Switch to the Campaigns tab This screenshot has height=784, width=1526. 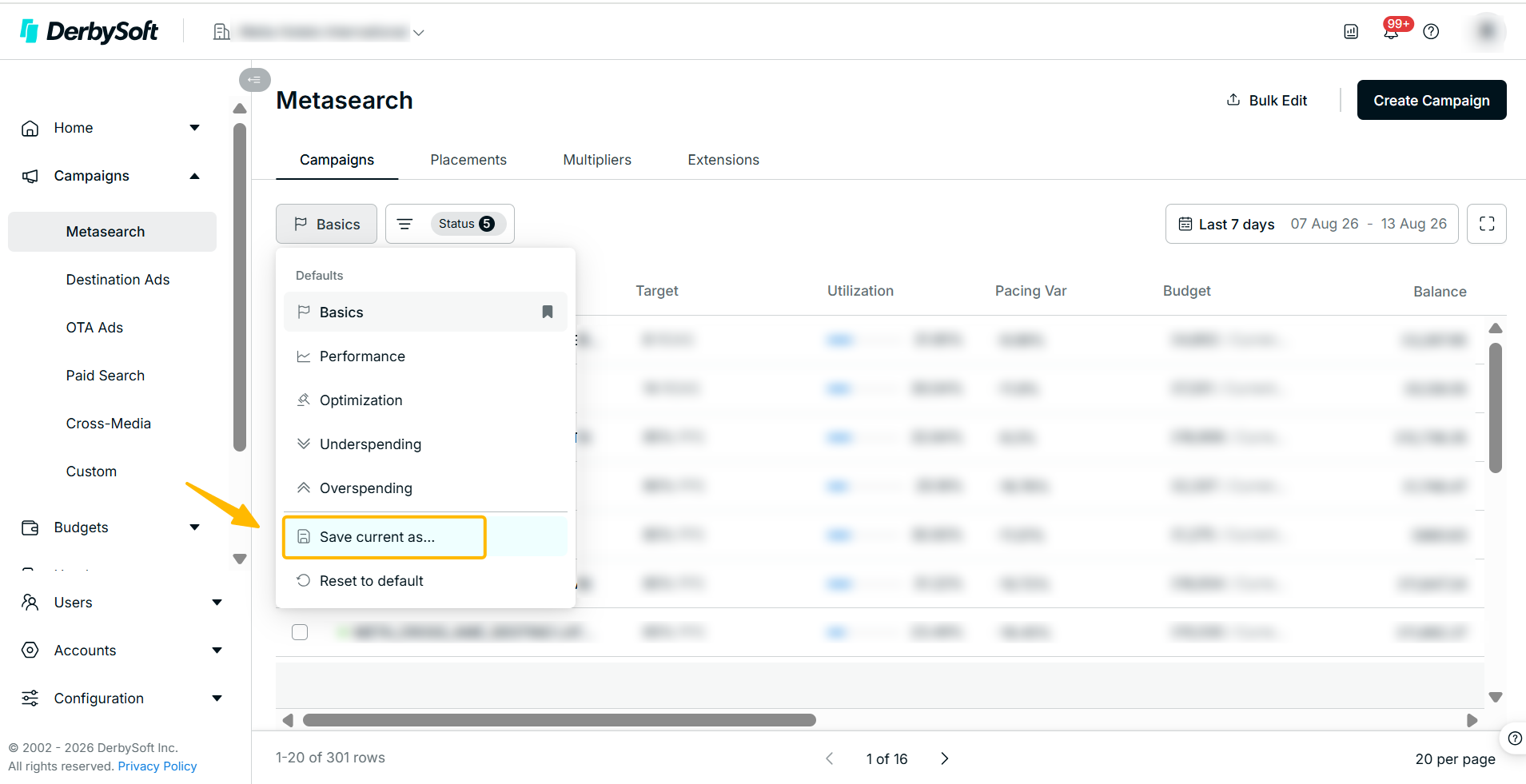337,160
